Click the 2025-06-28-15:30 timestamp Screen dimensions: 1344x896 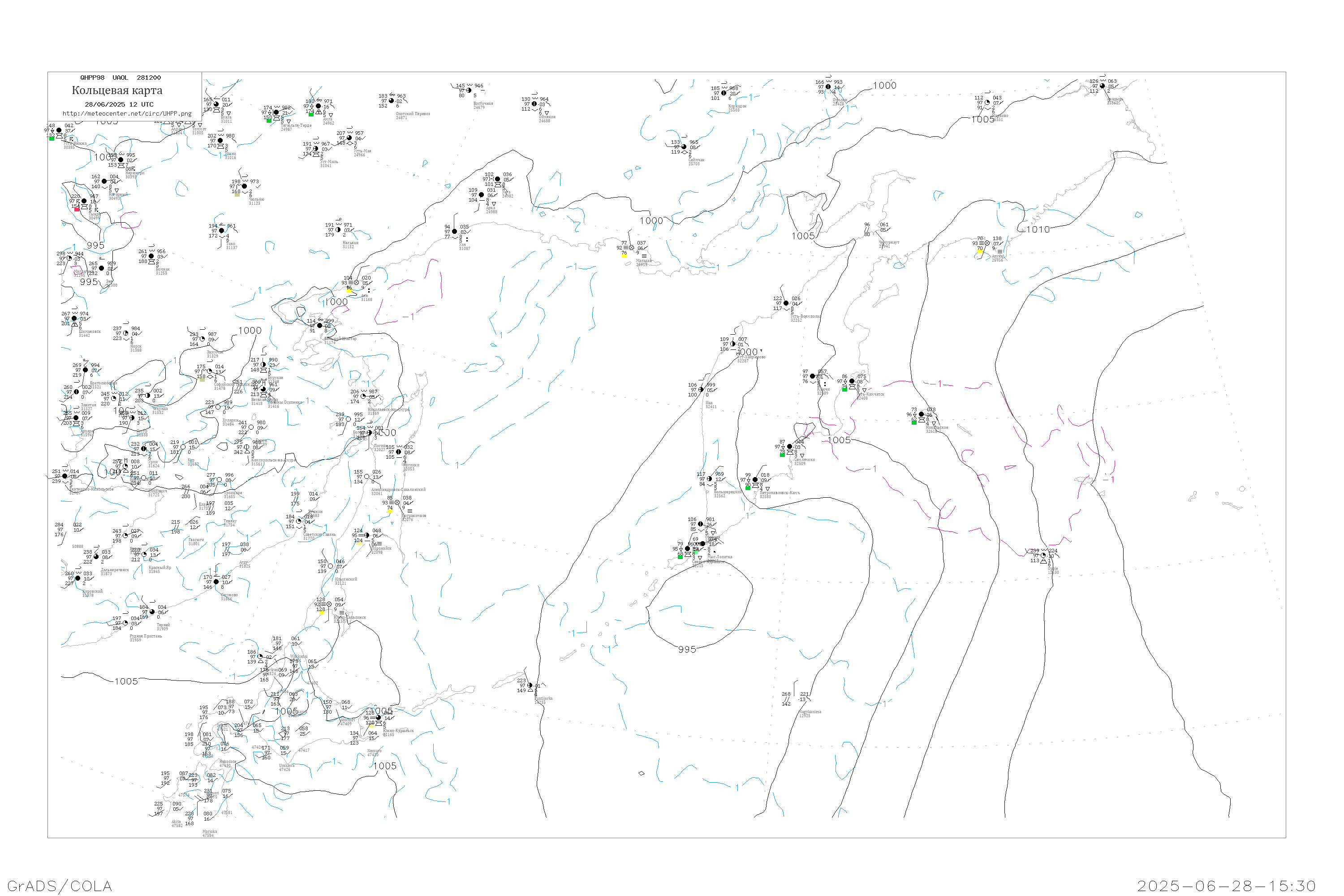(1226, 886)
